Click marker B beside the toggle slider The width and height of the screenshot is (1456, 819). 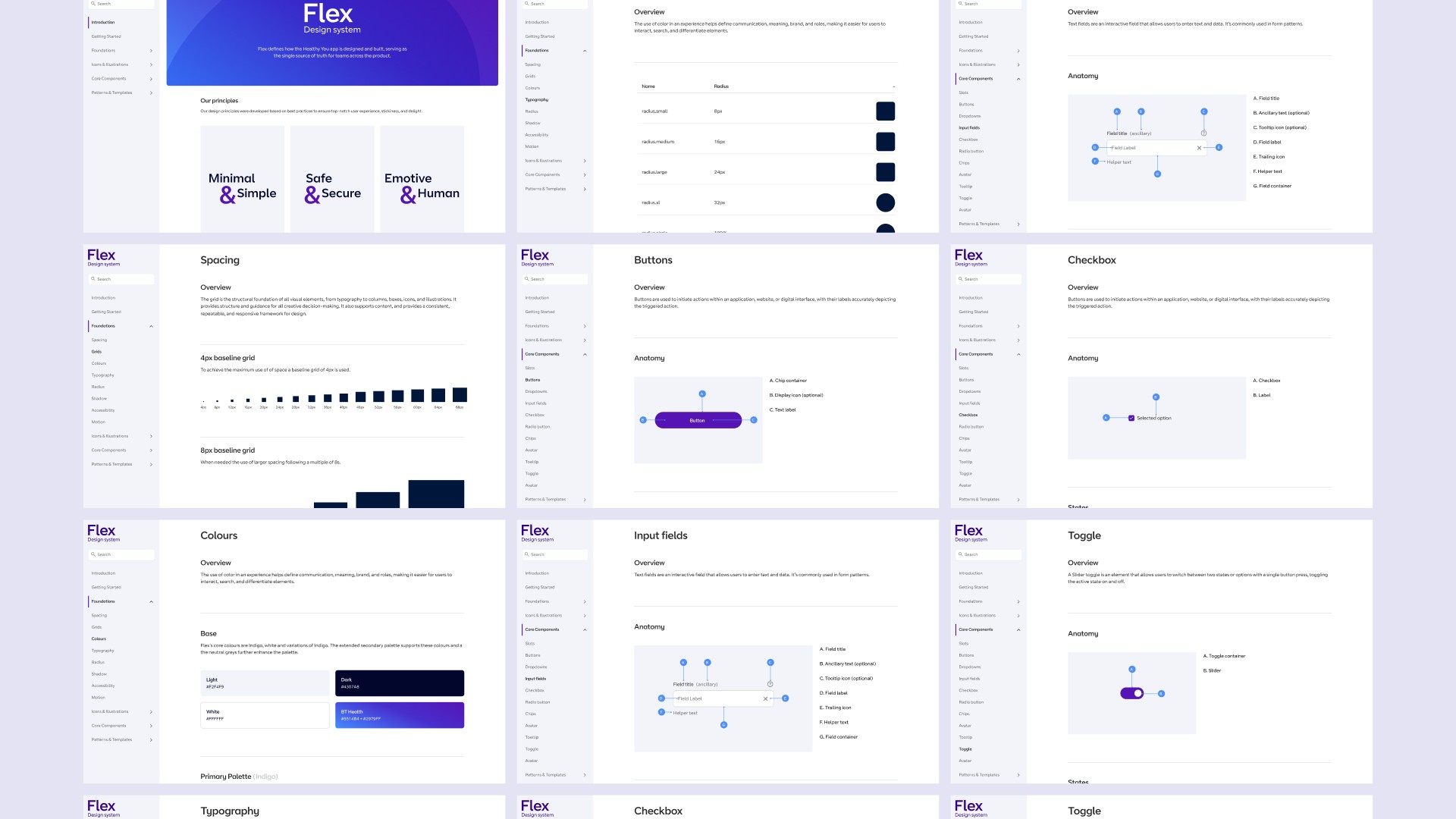coord(1161,693)
